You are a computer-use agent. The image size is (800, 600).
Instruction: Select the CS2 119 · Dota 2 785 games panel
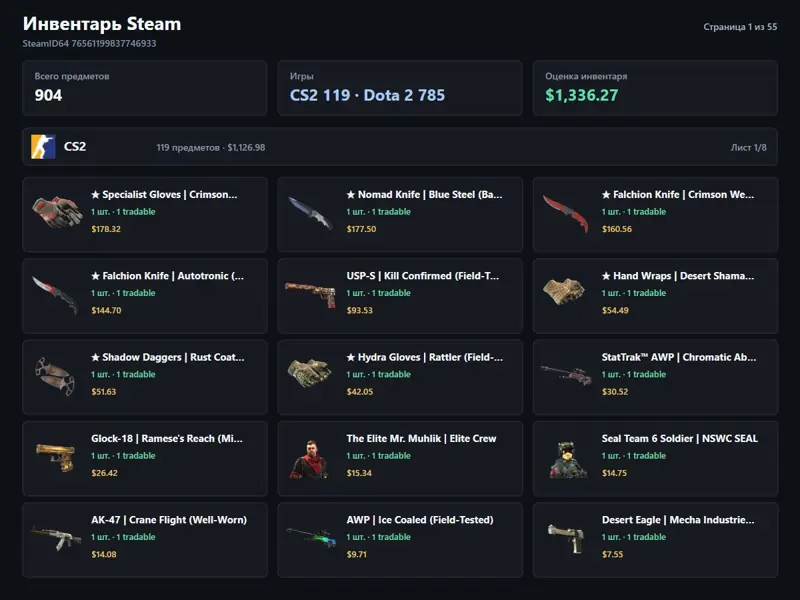click(x=400, y=88)
